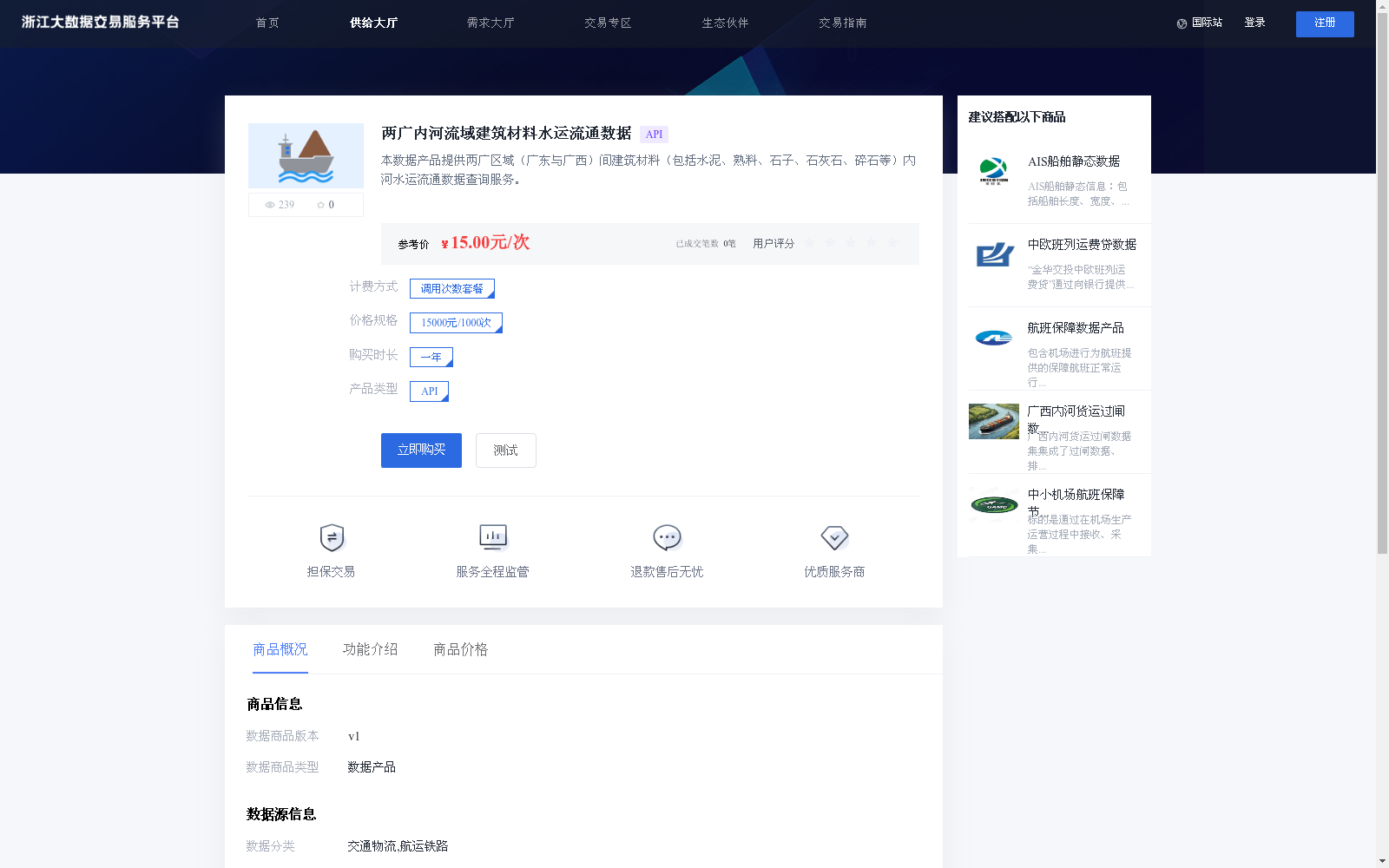This screenshot has width=1389, height=868.
Task: Go to 需求大厅 in top navigation
Action: coord(490,23)
